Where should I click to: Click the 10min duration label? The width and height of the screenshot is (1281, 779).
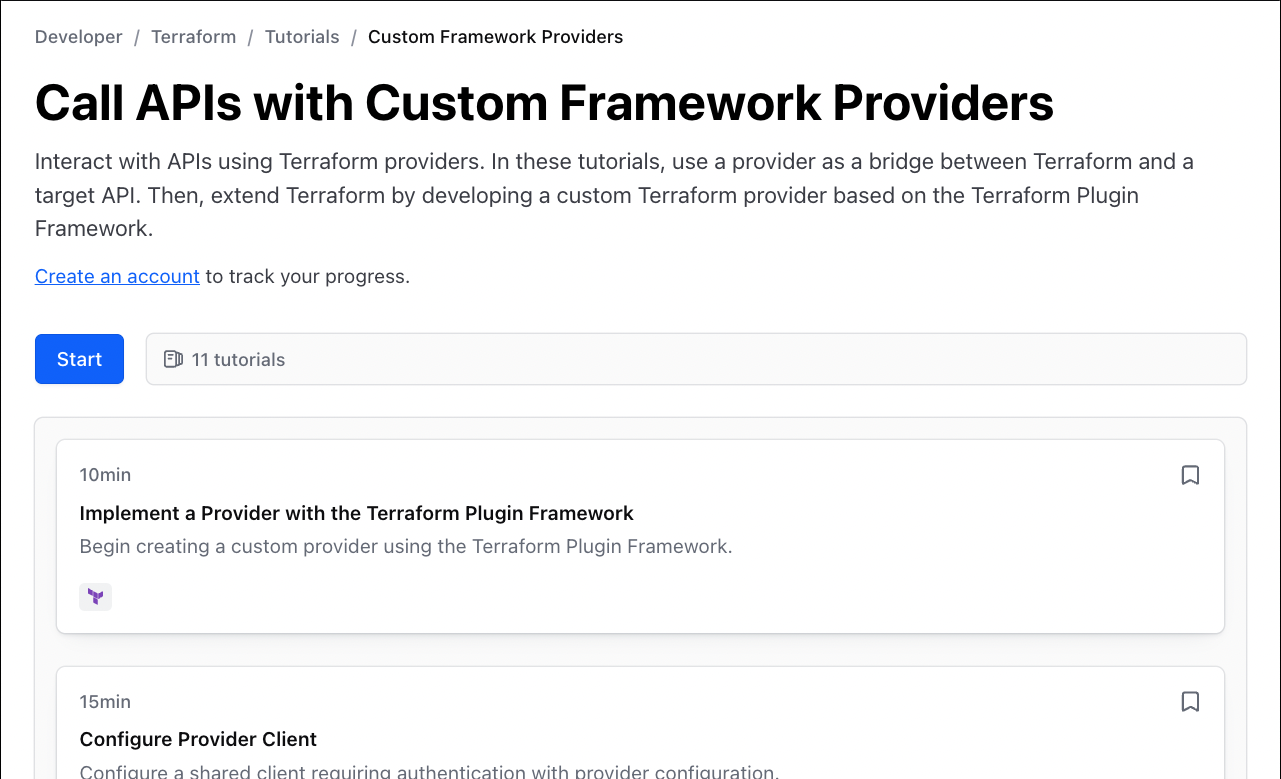[105, 475]
